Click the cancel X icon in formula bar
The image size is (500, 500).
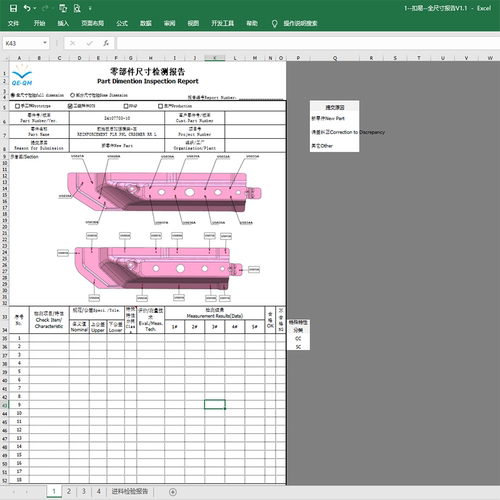(73, 43)
